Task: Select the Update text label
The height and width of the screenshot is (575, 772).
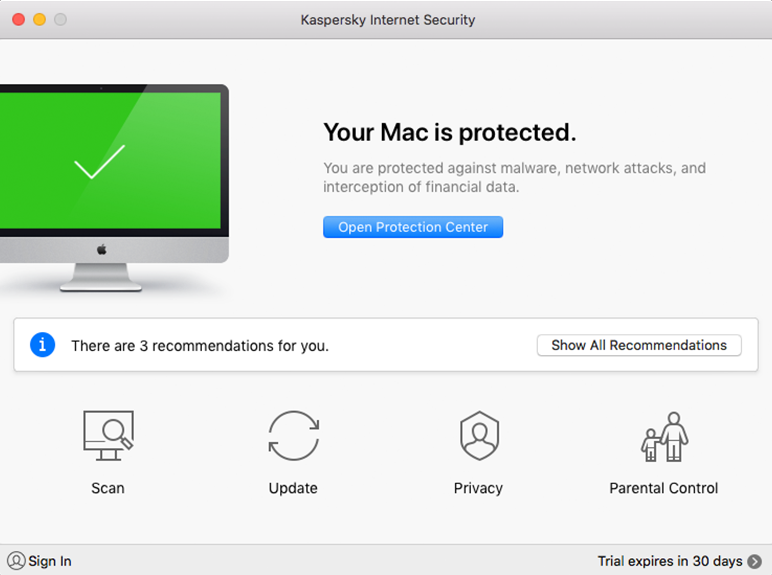Action: coord(293,488)
